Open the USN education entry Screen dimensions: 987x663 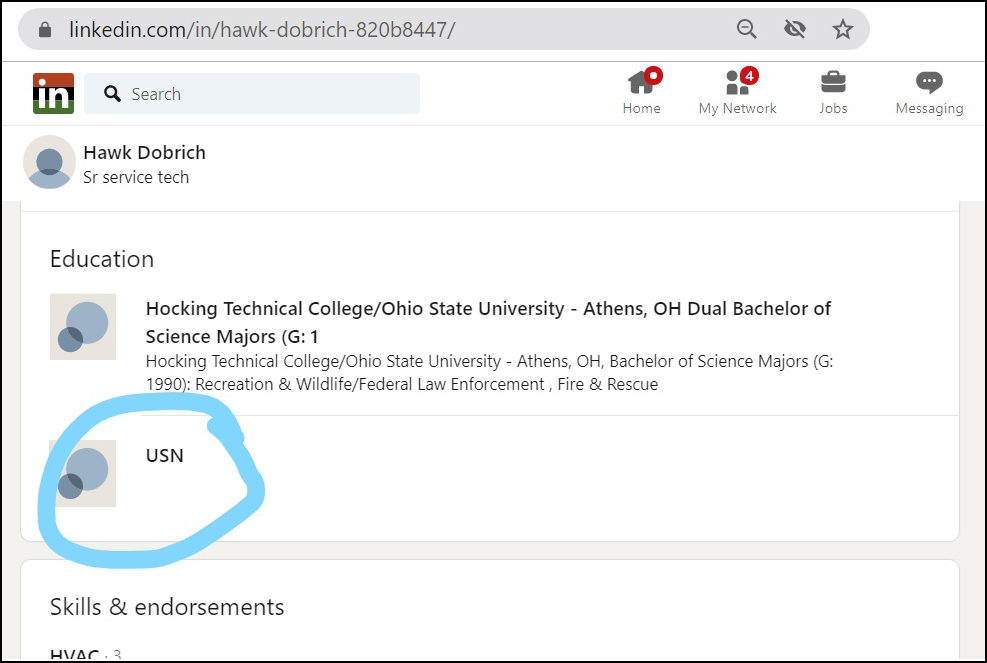pyautogui.click(x=165, y=456)
